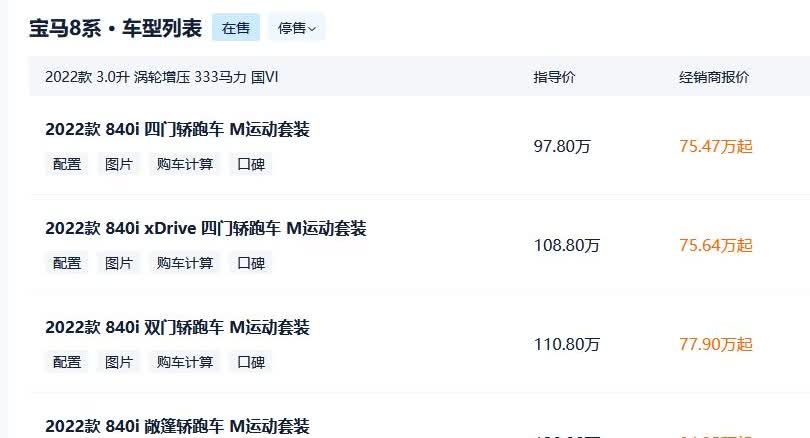This screenshot has width=810, height=438.
Task: Click 购车计算 under 840i 双门轿跑车
Action: click(x=185, y=363)
